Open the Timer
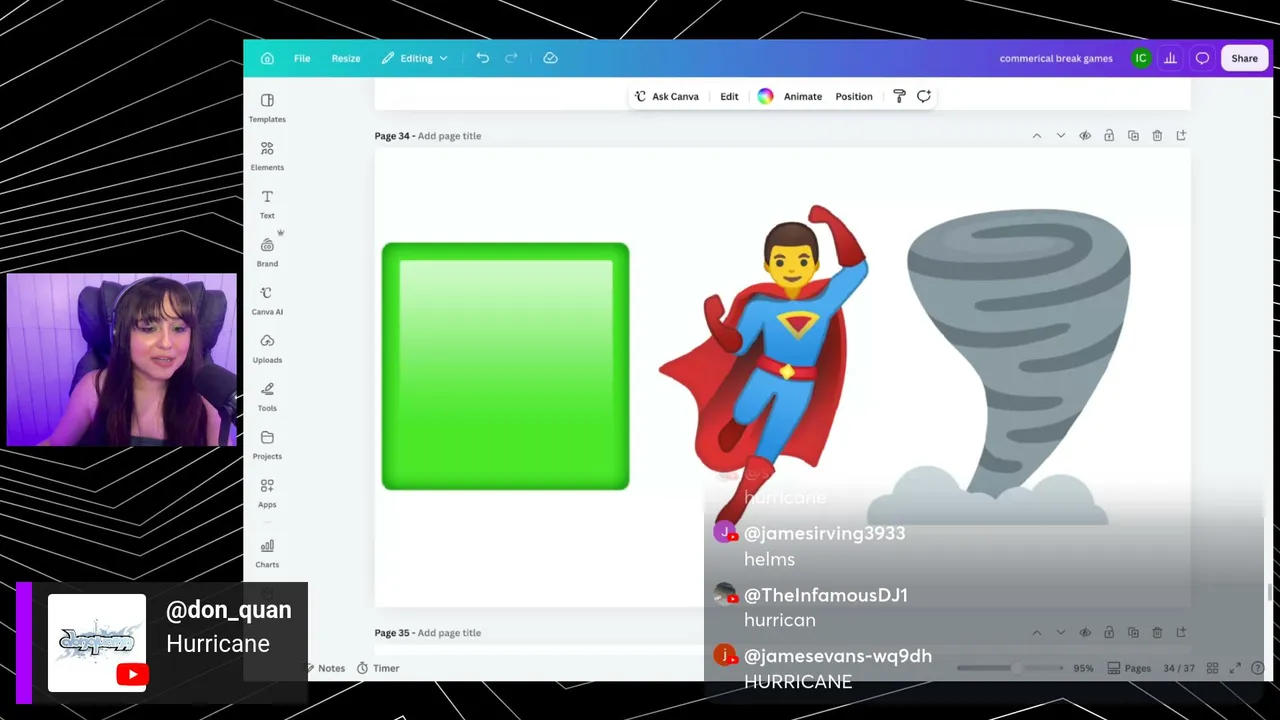 pyautogui.click(x=378, y=668)
